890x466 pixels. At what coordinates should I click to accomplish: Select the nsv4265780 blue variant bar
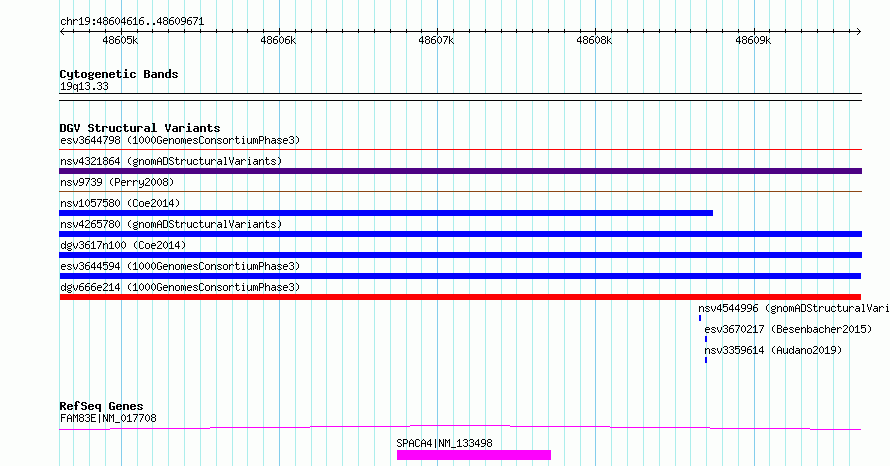460,234
